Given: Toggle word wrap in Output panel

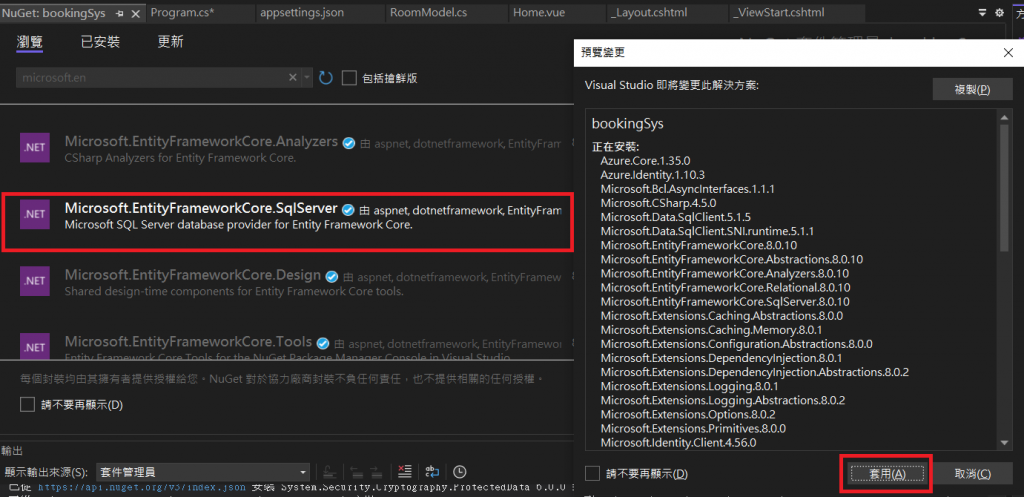Looking at the screenshot, I should 432,472.
